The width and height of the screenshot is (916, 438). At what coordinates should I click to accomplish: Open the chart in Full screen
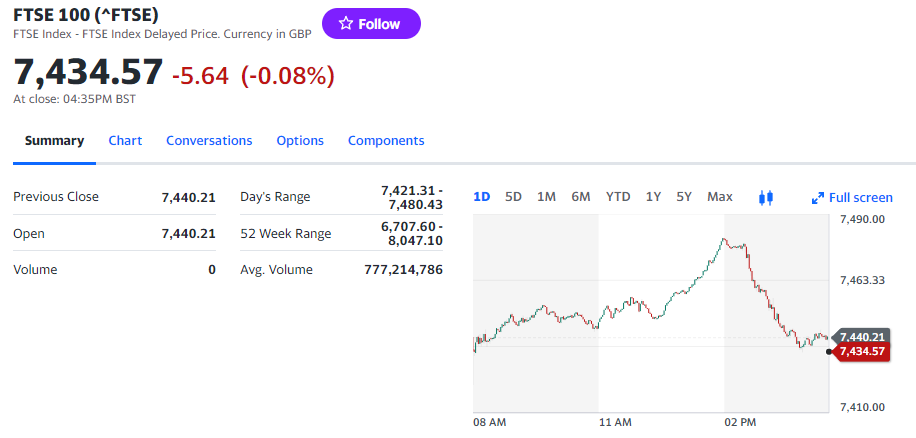coord(852,198)
